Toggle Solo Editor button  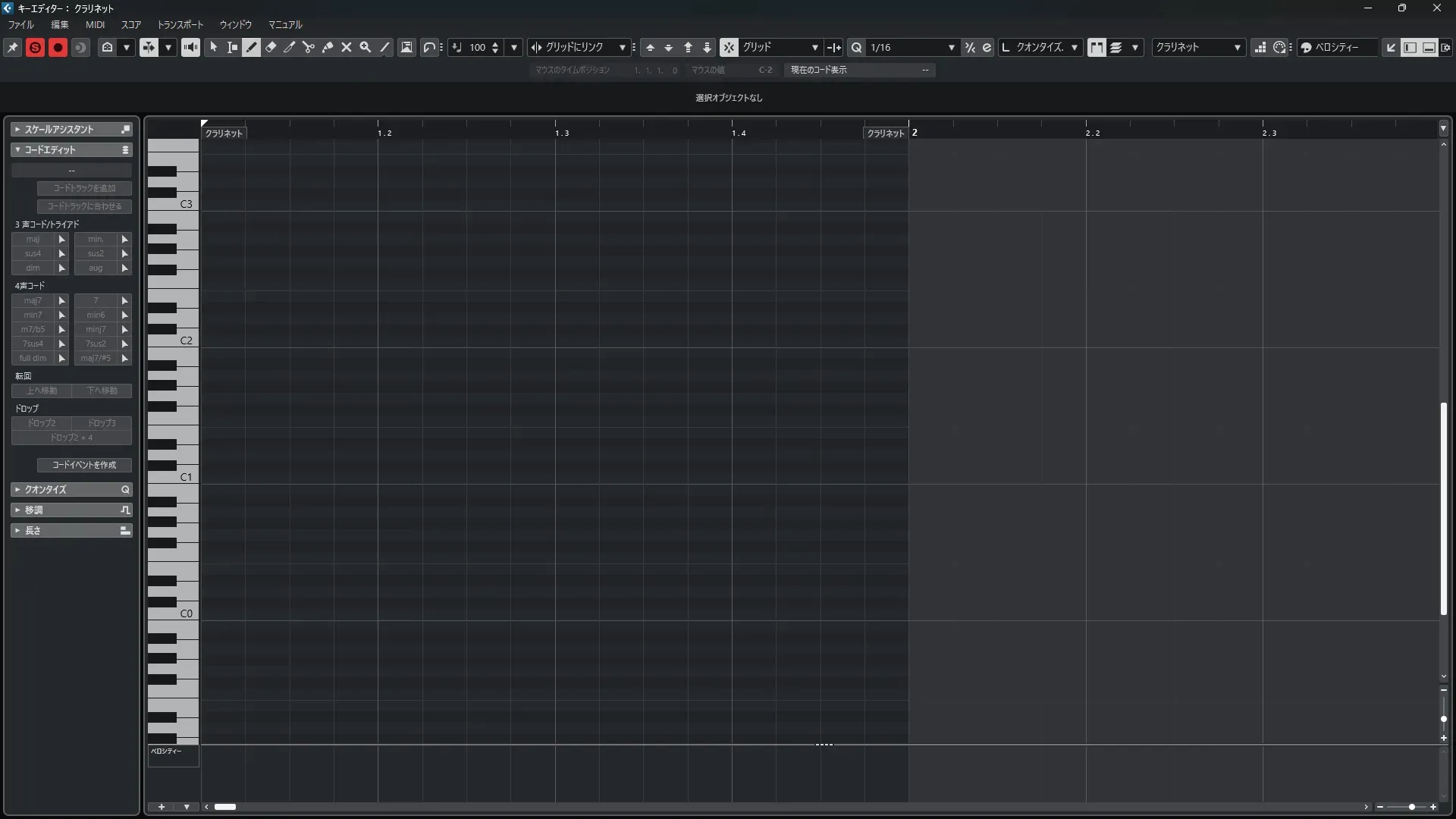[35, 47]
